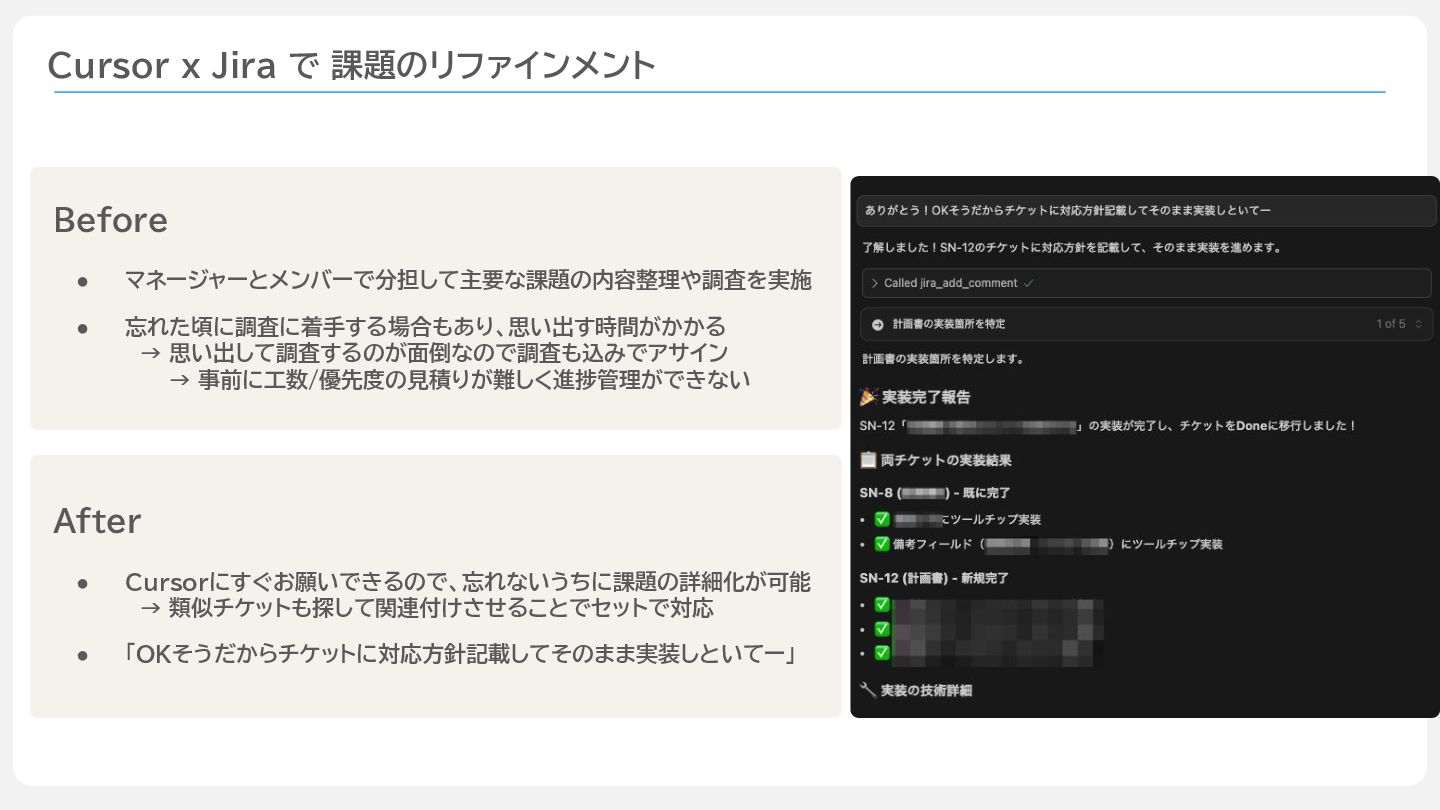Click the heading 実装完了報告
The width and height of the screenshot is (1440, 810).
click(x=926, y=397)
